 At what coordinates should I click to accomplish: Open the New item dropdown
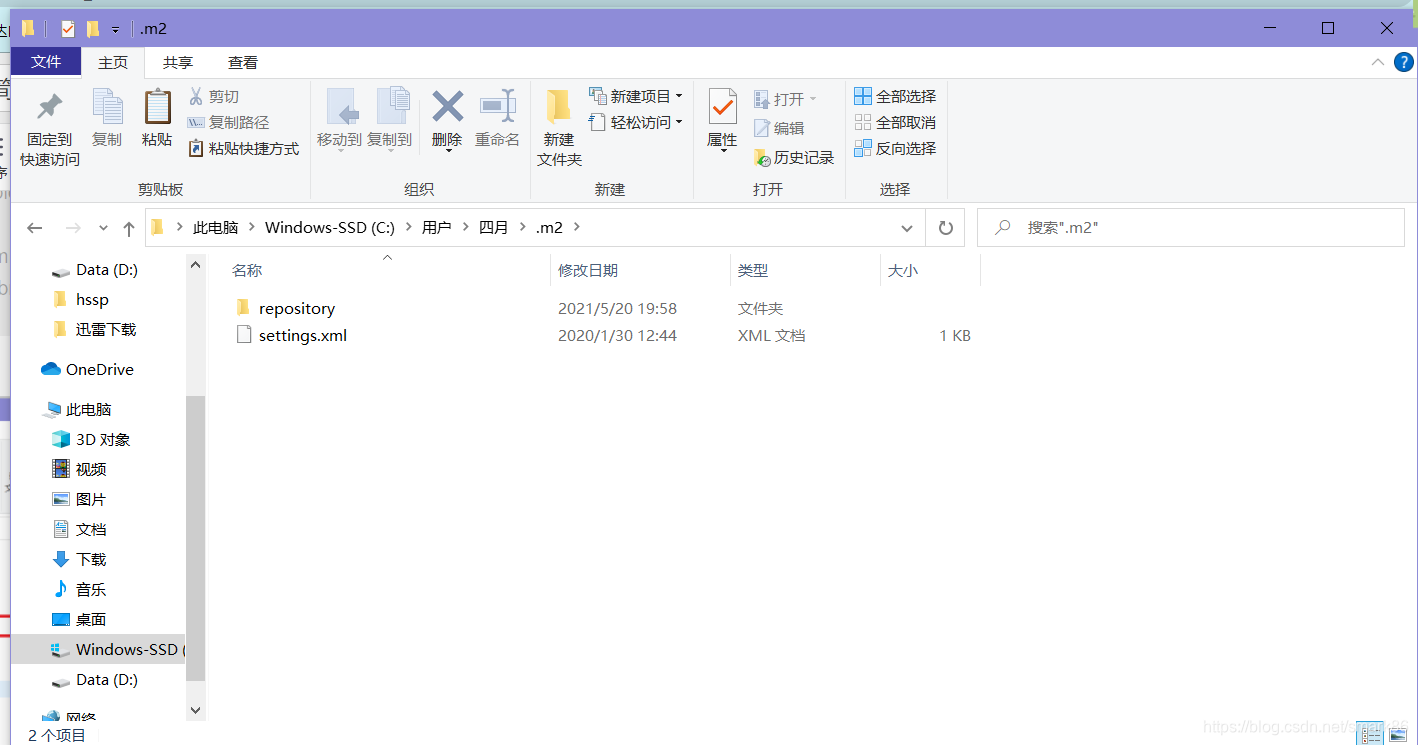point(636,96)
